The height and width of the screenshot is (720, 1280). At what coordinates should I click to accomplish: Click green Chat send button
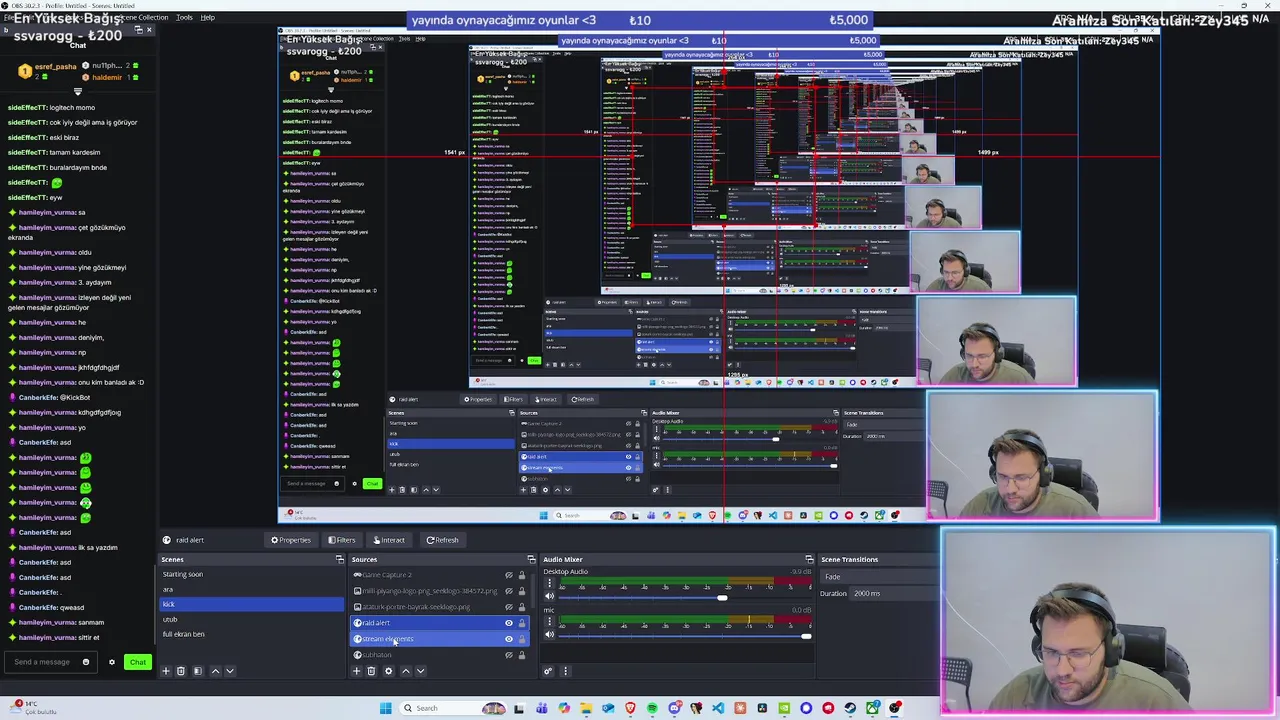click(x=138, y=662)
